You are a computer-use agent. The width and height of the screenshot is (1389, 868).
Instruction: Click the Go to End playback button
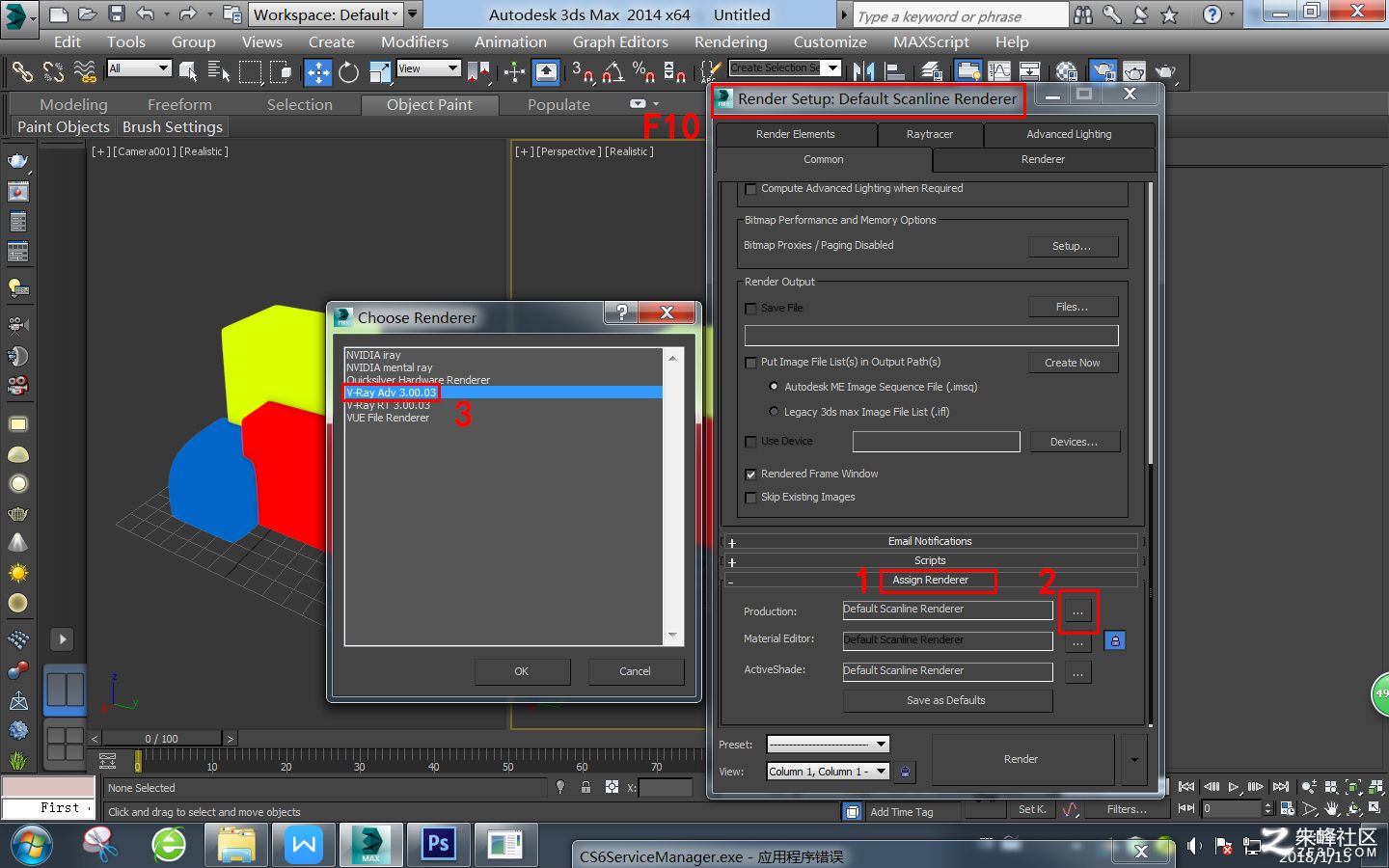click(1281, 787)
